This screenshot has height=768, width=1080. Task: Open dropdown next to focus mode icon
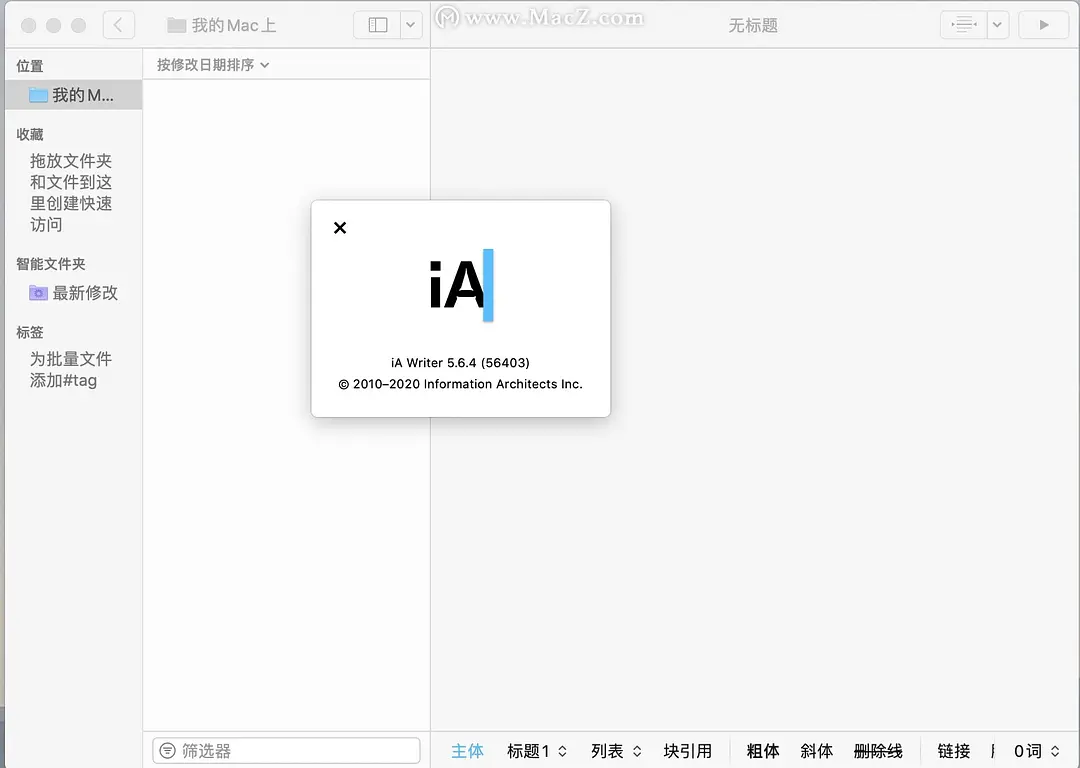(x=997, y=25)
